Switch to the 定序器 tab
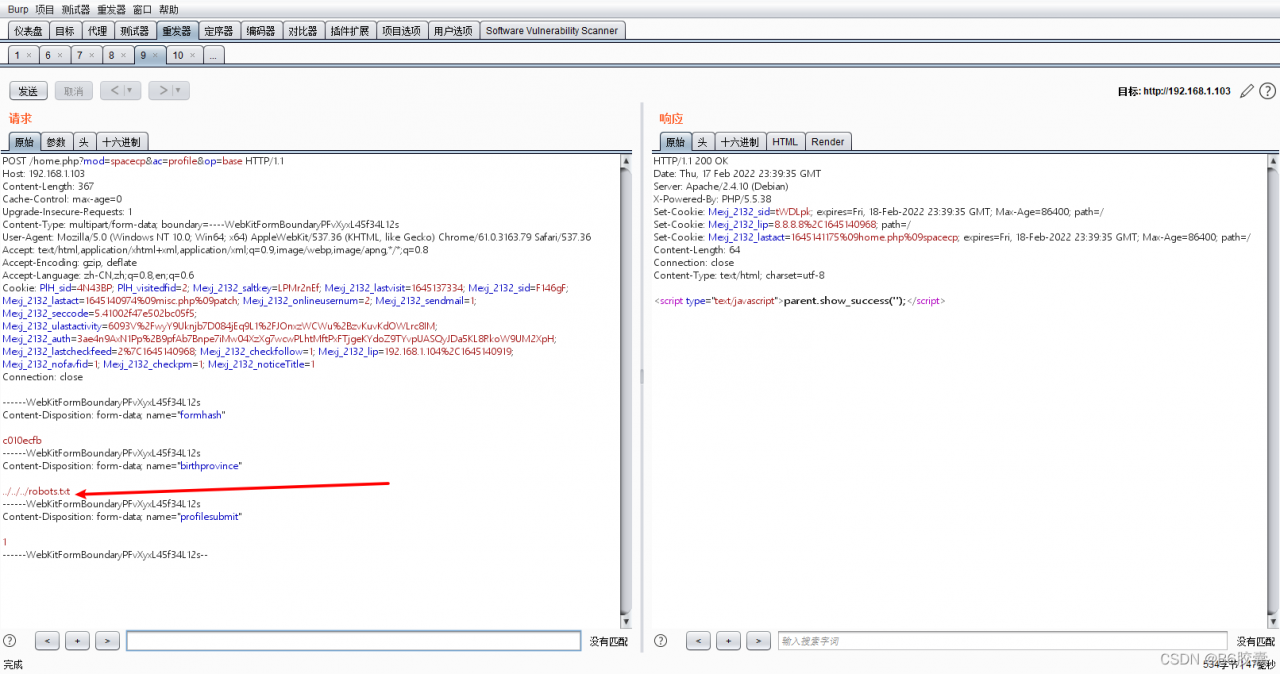Screen dimensions: 1280x674 218,31
